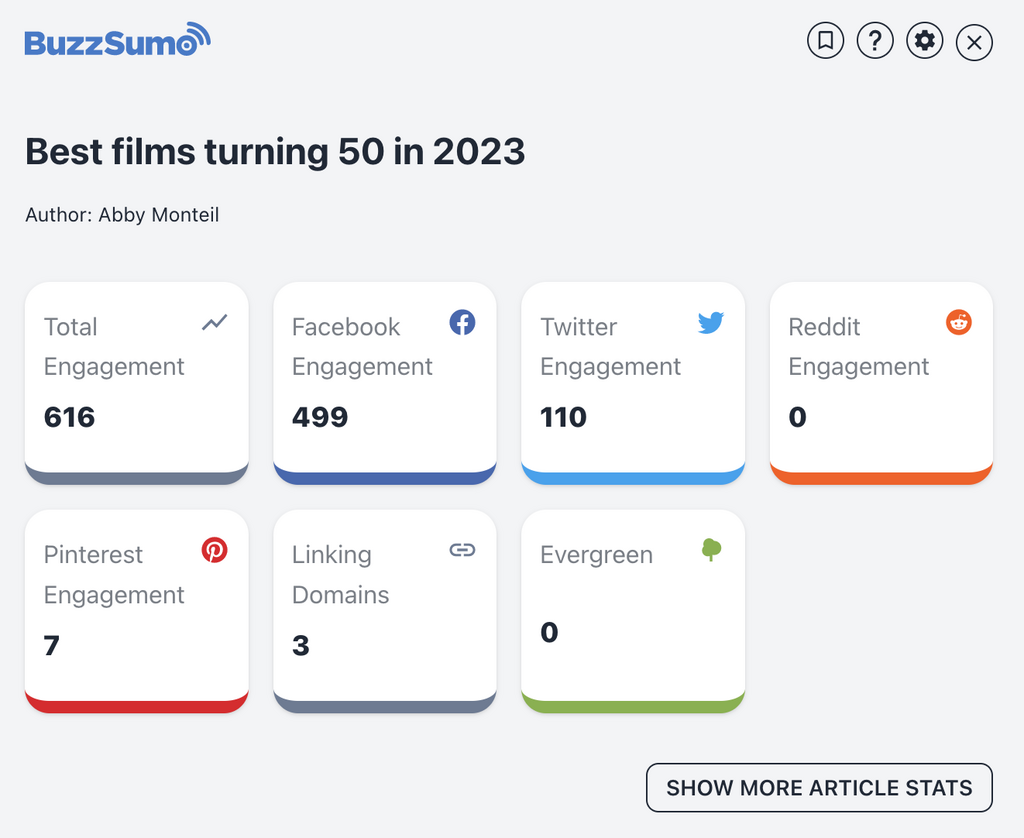
Task: Open settings with the gear icon
Action: pos(925,41)
